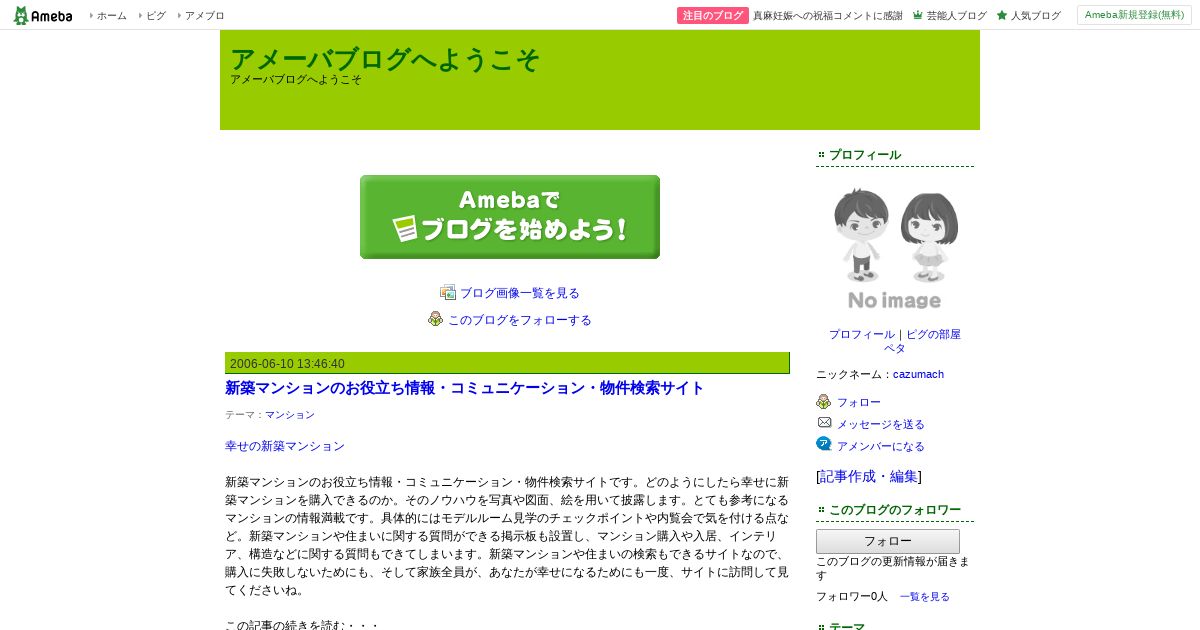
Task: Click the 注目のブログ badge
Action: click(x=713, y=16)
